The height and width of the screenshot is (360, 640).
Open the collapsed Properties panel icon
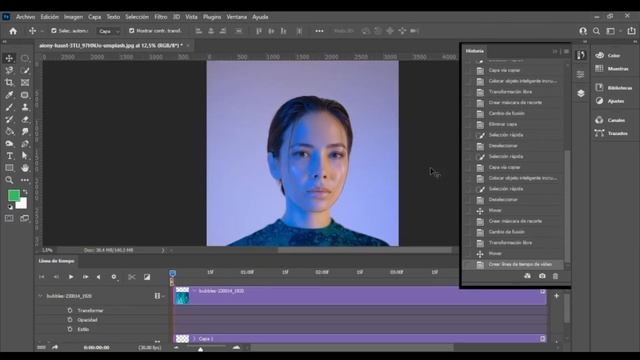(x=581, y=74)
